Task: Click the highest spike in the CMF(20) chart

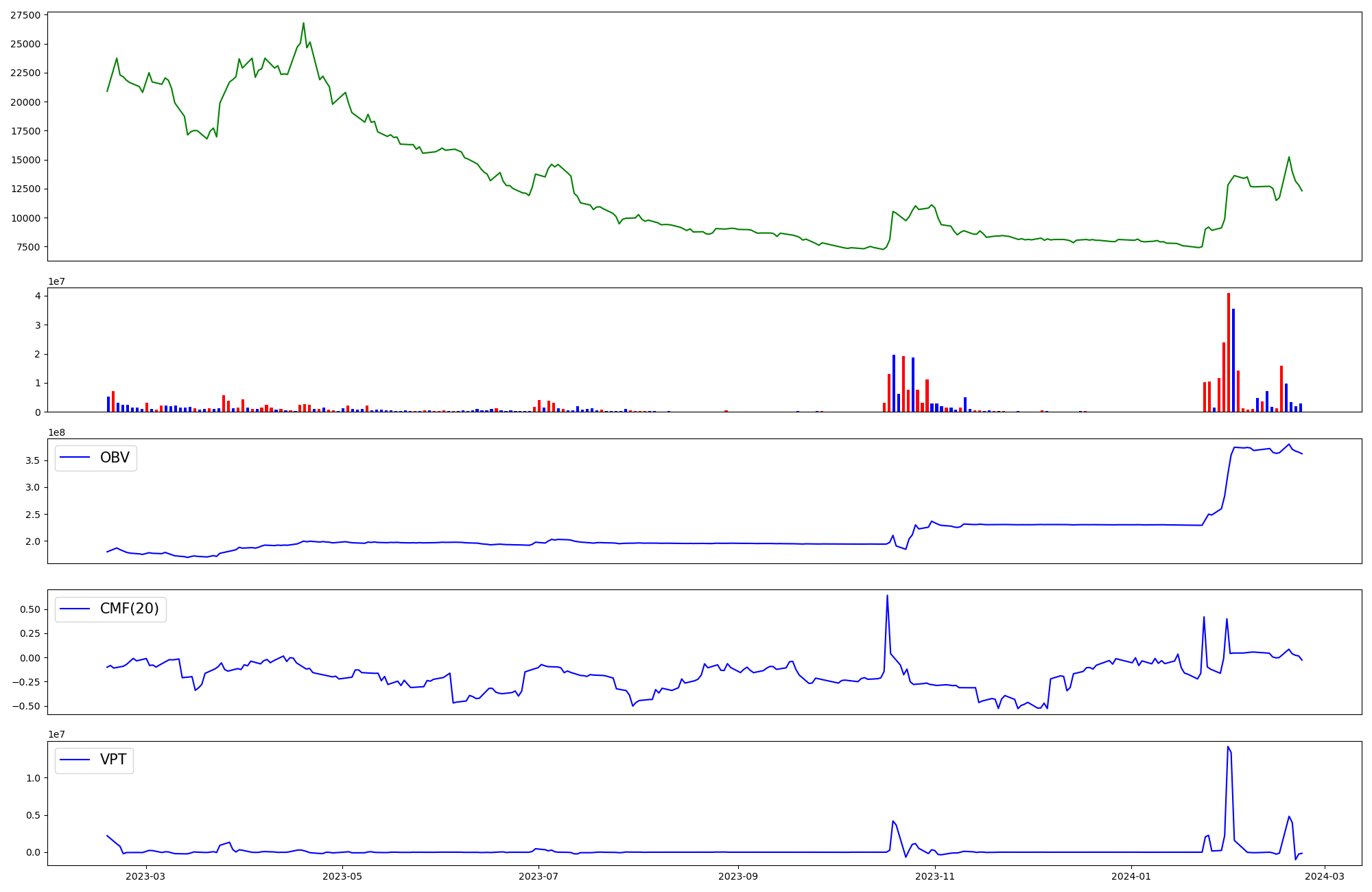Action: click(887, 596)
